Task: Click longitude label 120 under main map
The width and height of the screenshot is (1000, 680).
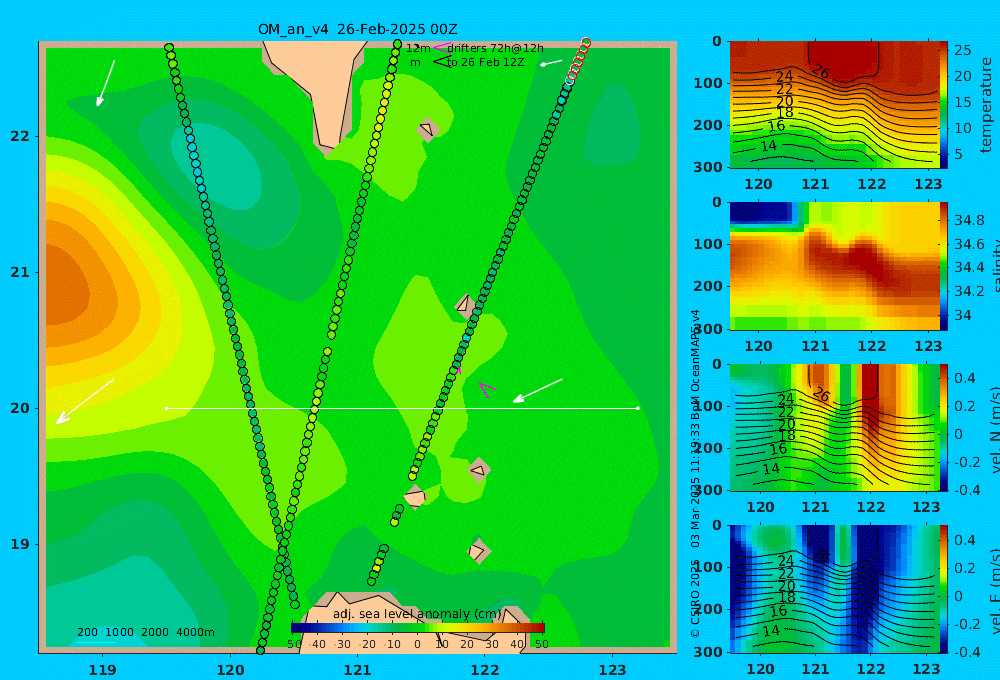Action: tap(230, 670)
